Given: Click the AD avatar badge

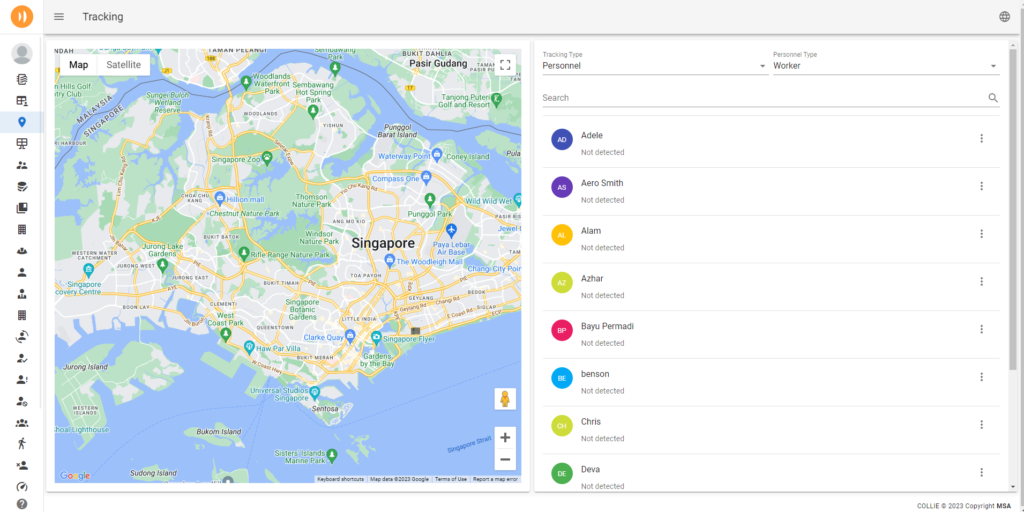Looking at the screenshot, I should coord(562,139).
